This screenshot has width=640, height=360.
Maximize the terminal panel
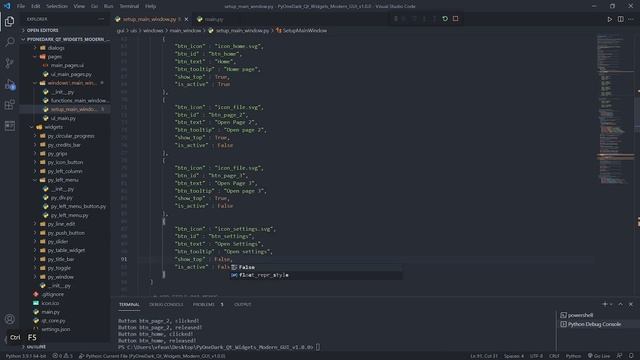coord(620,304)
